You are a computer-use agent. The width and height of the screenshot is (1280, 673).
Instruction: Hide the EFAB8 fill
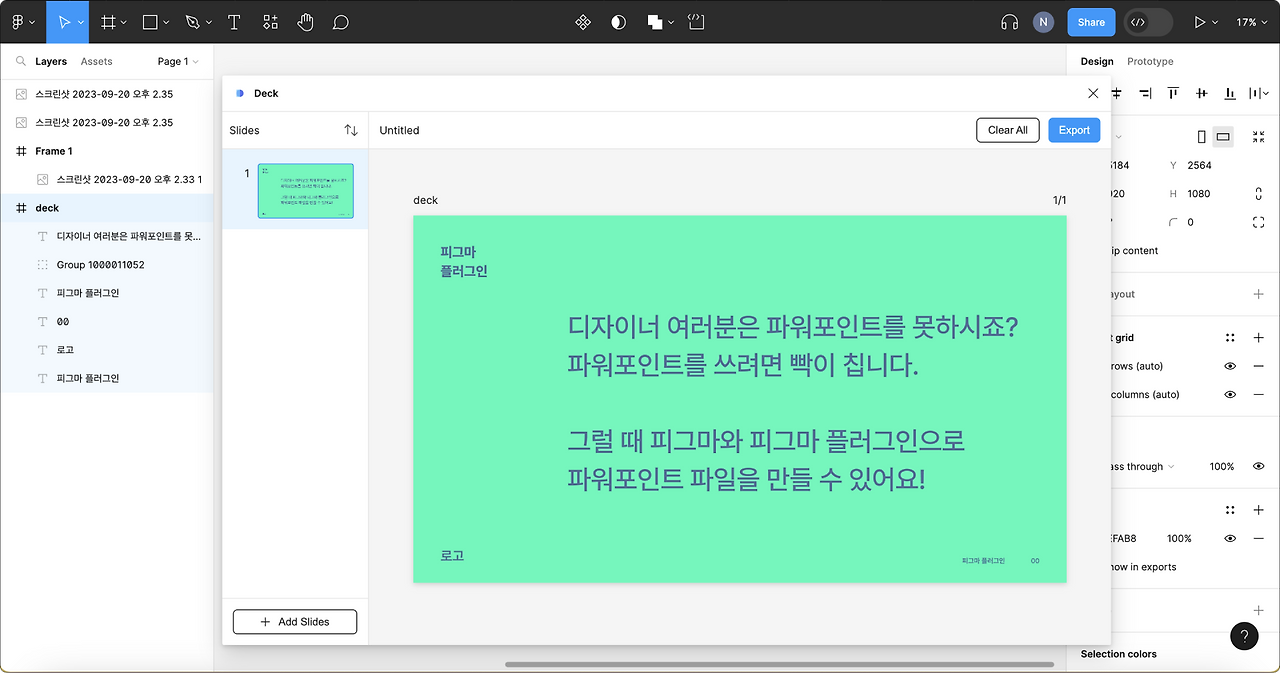click(x=1230, y=538)
